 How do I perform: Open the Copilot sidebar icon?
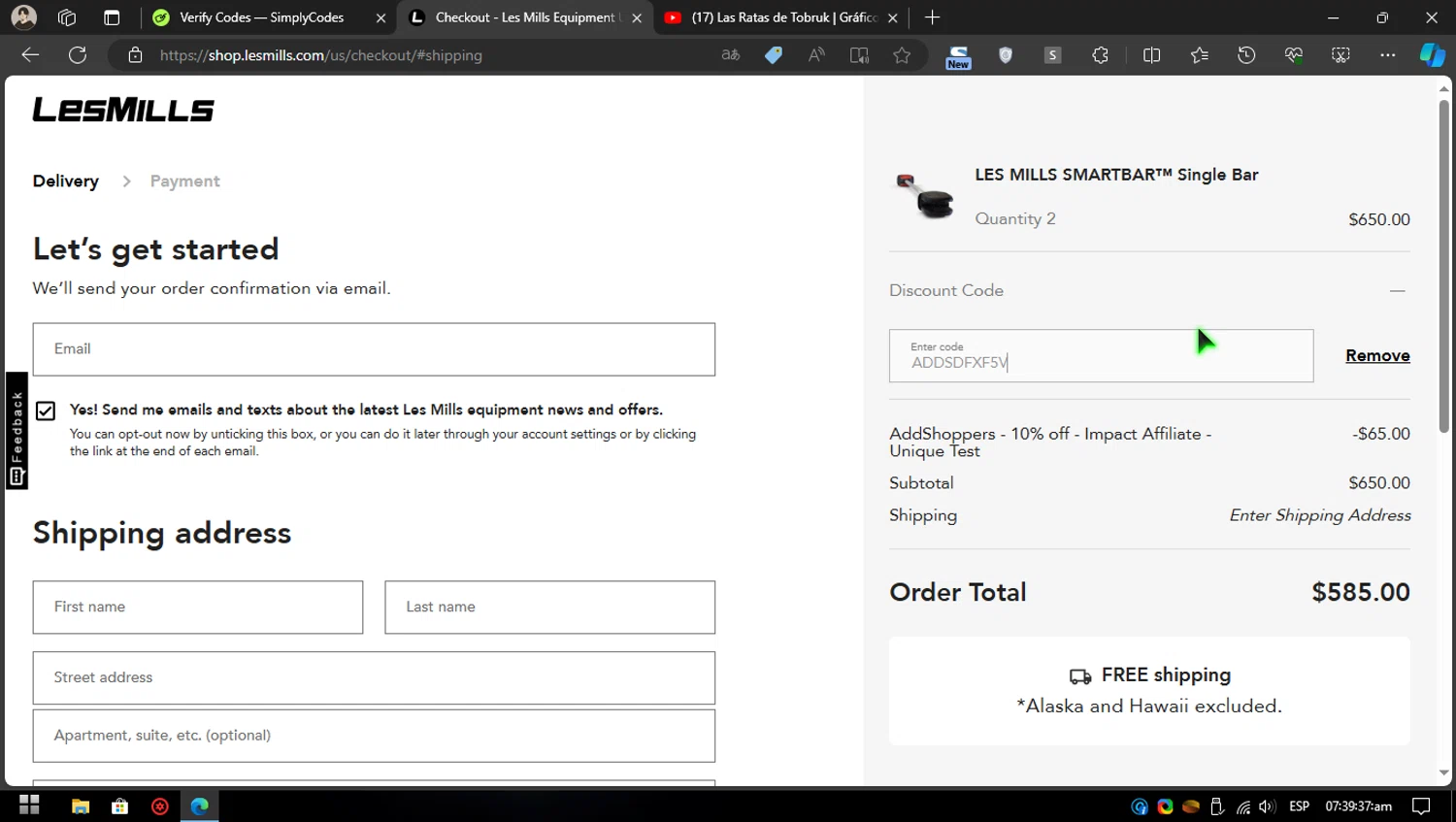click(1433, 55)
